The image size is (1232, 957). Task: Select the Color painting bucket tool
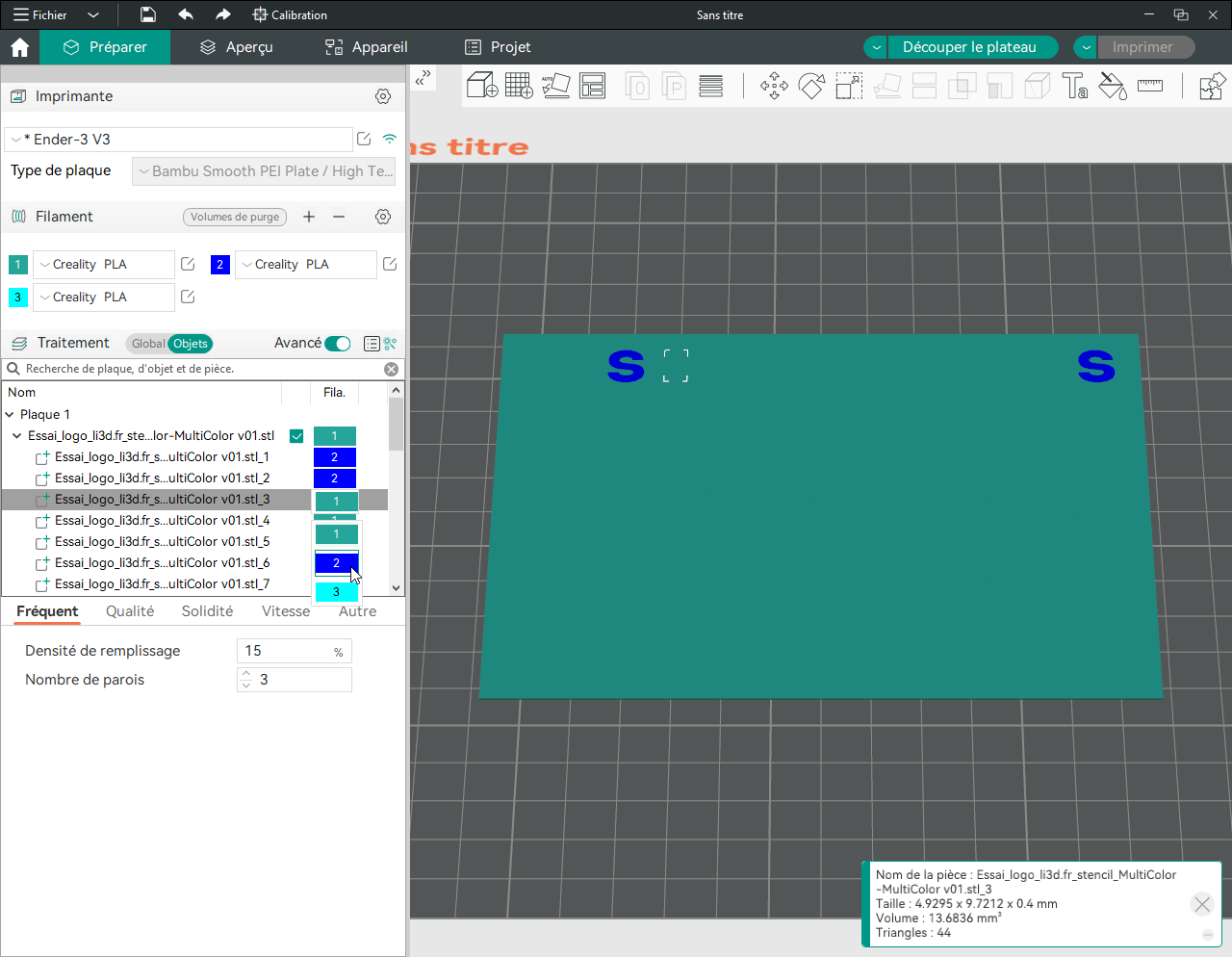pyautogui.click(x=1113, y=86)
